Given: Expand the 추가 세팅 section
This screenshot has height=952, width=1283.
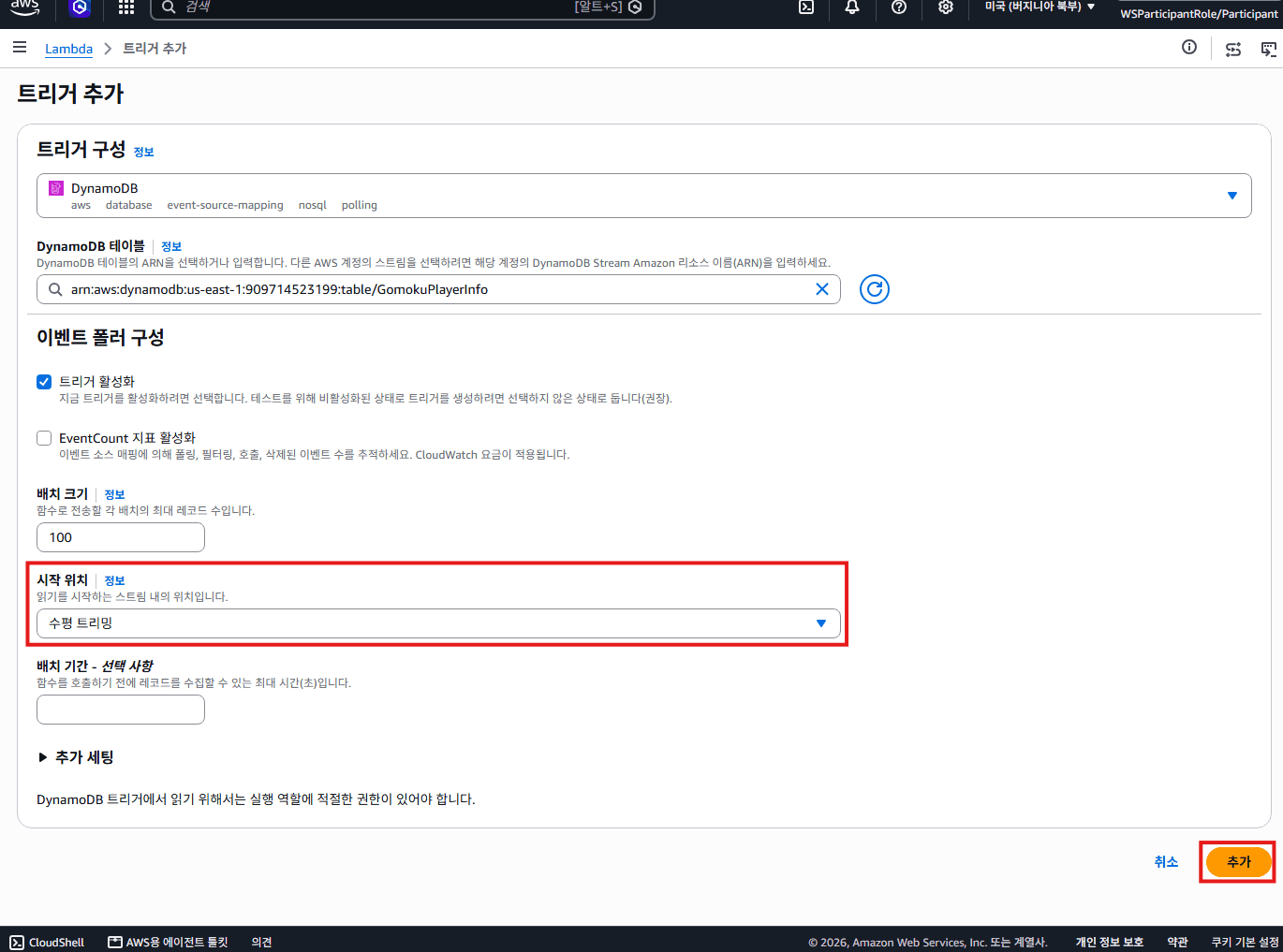Looking at the screenshot, I should [75, 757].
